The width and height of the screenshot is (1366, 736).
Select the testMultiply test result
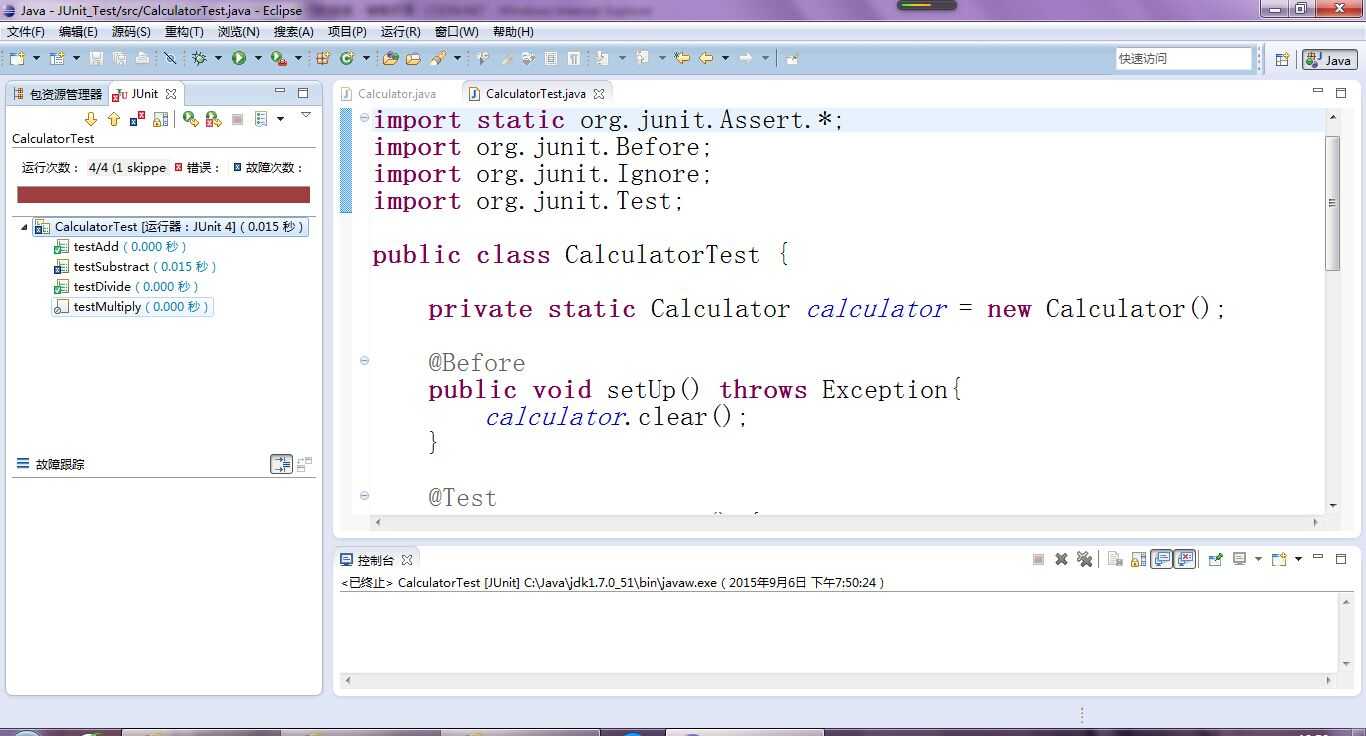point(132,307)
